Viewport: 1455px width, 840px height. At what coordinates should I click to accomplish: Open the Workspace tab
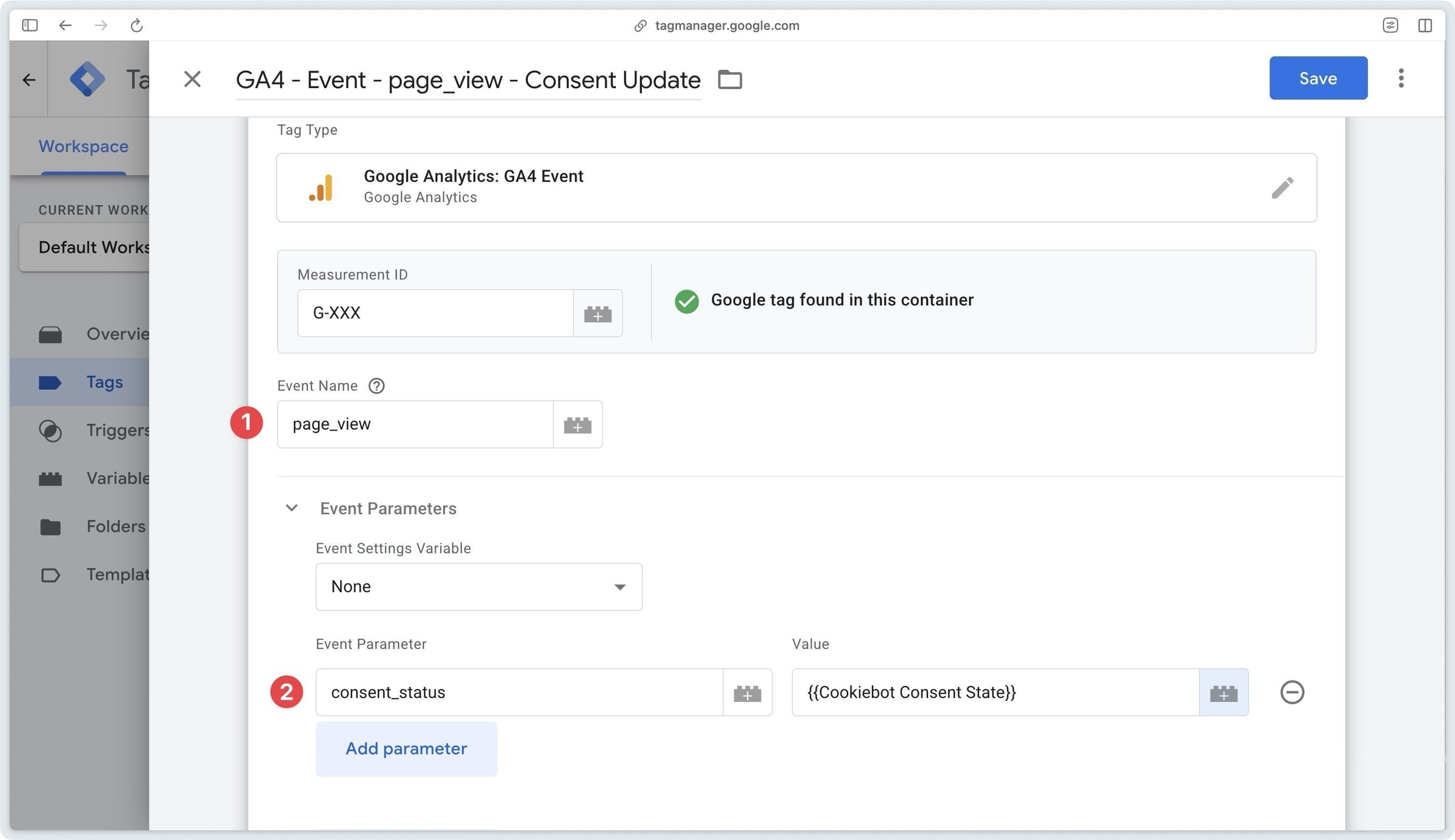84,146
